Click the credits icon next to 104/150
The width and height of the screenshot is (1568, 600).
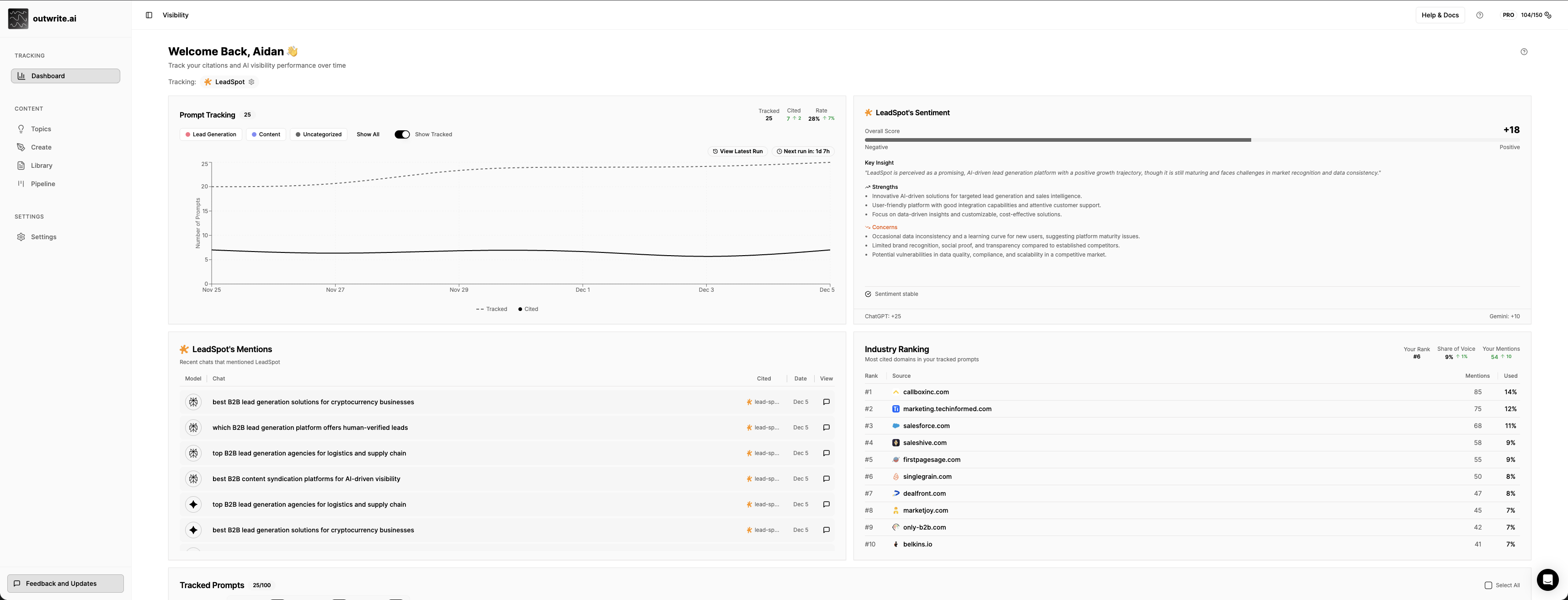(x=1548, y=15)
